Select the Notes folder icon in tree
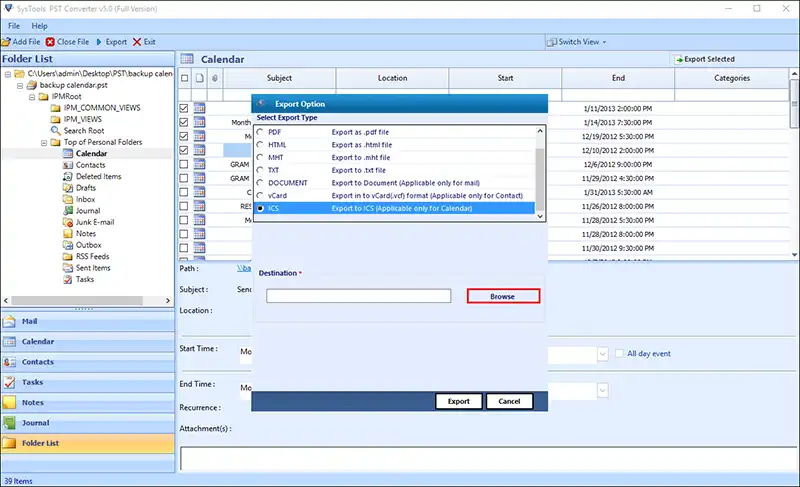 (68, 234)
